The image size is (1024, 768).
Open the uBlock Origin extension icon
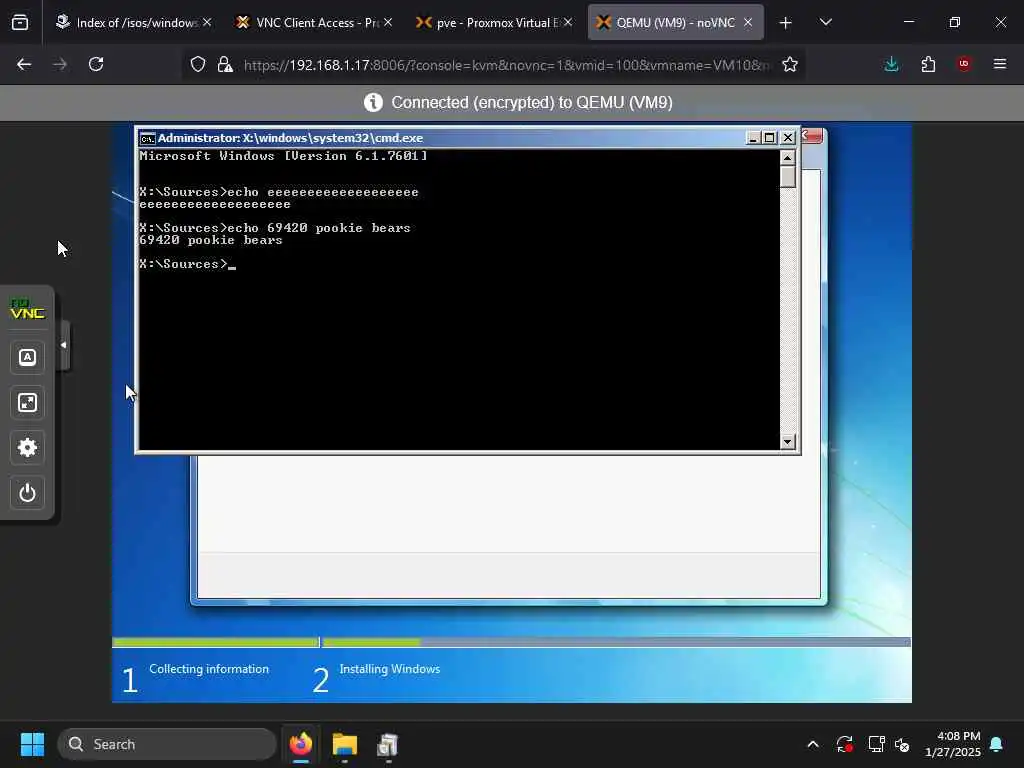(964, 64)
